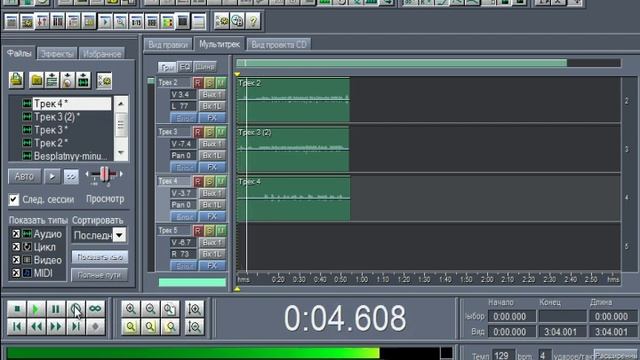Toggle loop preview button in Files panel

coord(71,177)
